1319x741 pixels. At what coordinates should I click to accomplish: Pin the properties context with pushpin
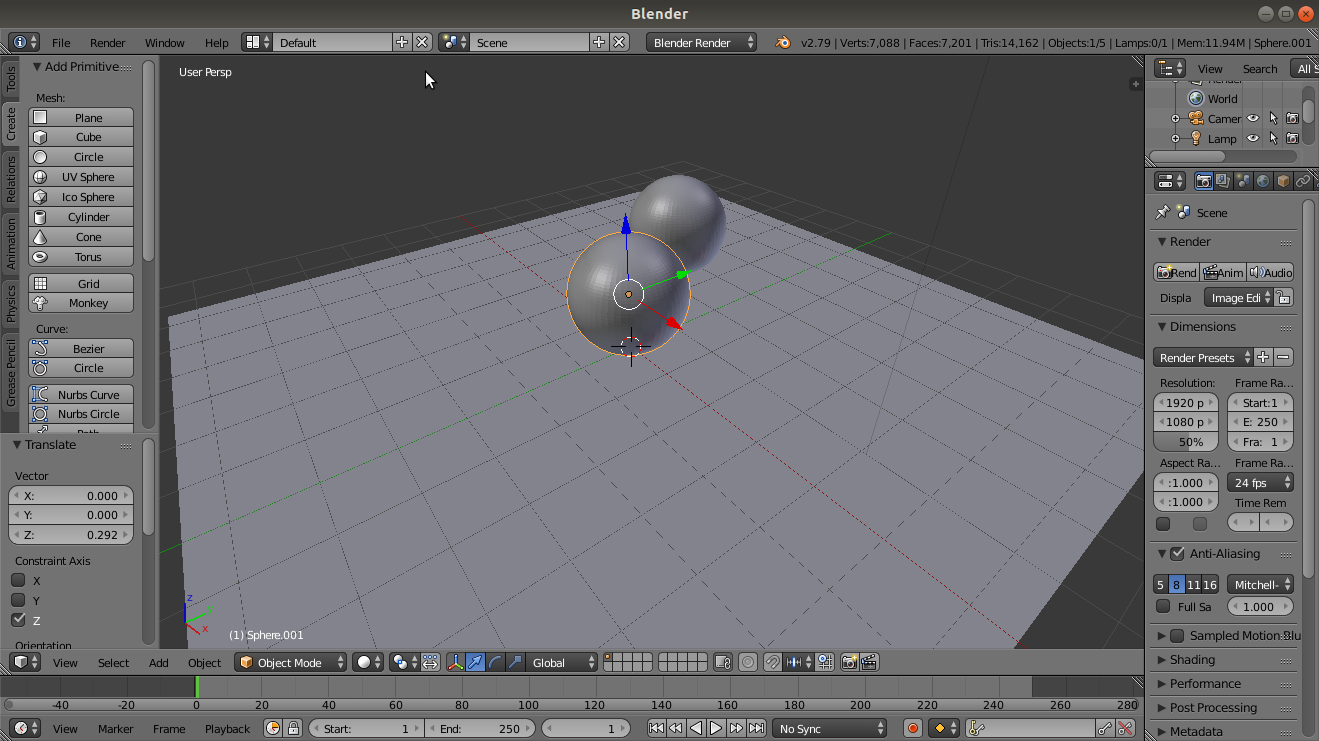(x=1162, y=212)
